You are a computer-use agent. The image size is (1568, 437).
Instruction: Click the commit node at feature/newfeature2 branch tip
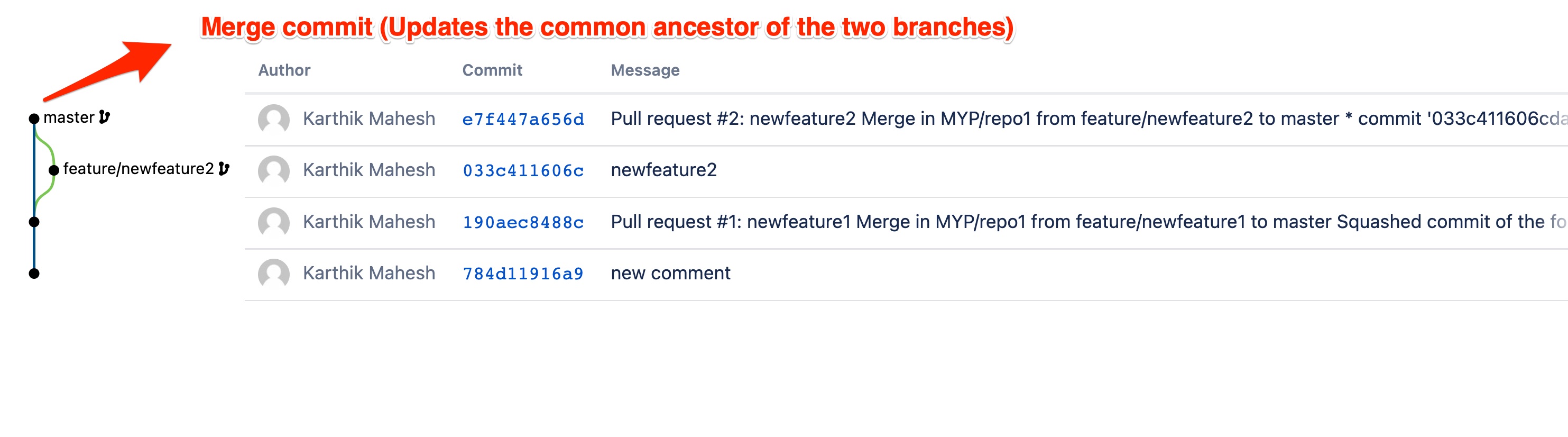(53, 170)
